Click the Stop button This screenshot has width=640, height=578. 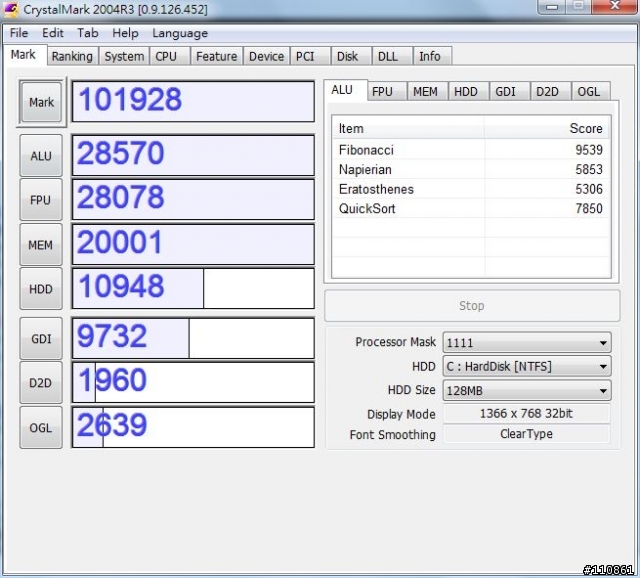point(472,306)
